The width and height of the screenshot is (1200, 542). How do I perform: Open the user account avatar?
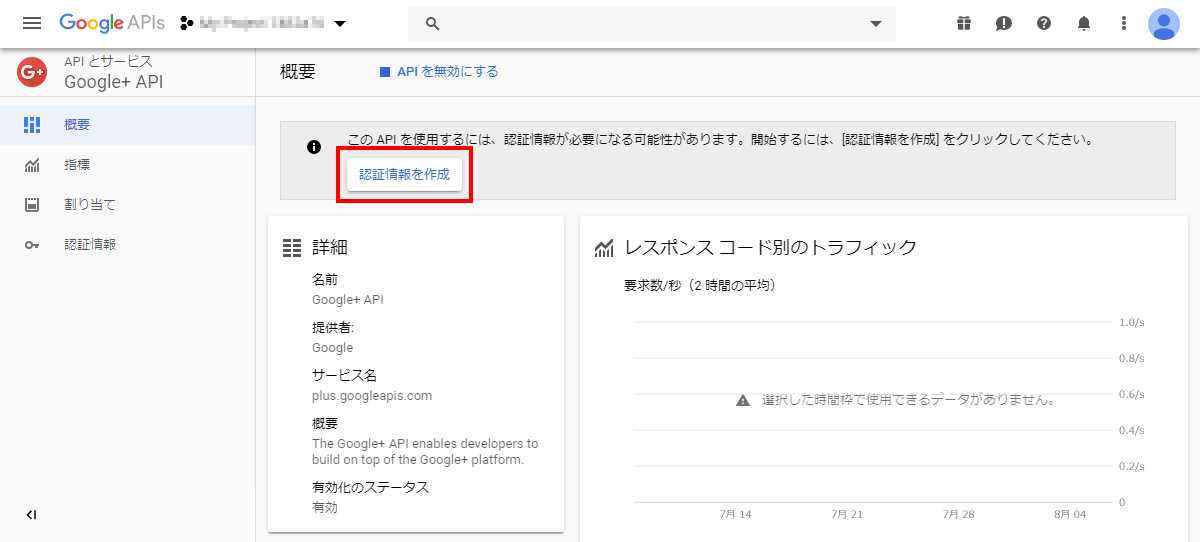pyautogui.click(x=1164, y=23)
